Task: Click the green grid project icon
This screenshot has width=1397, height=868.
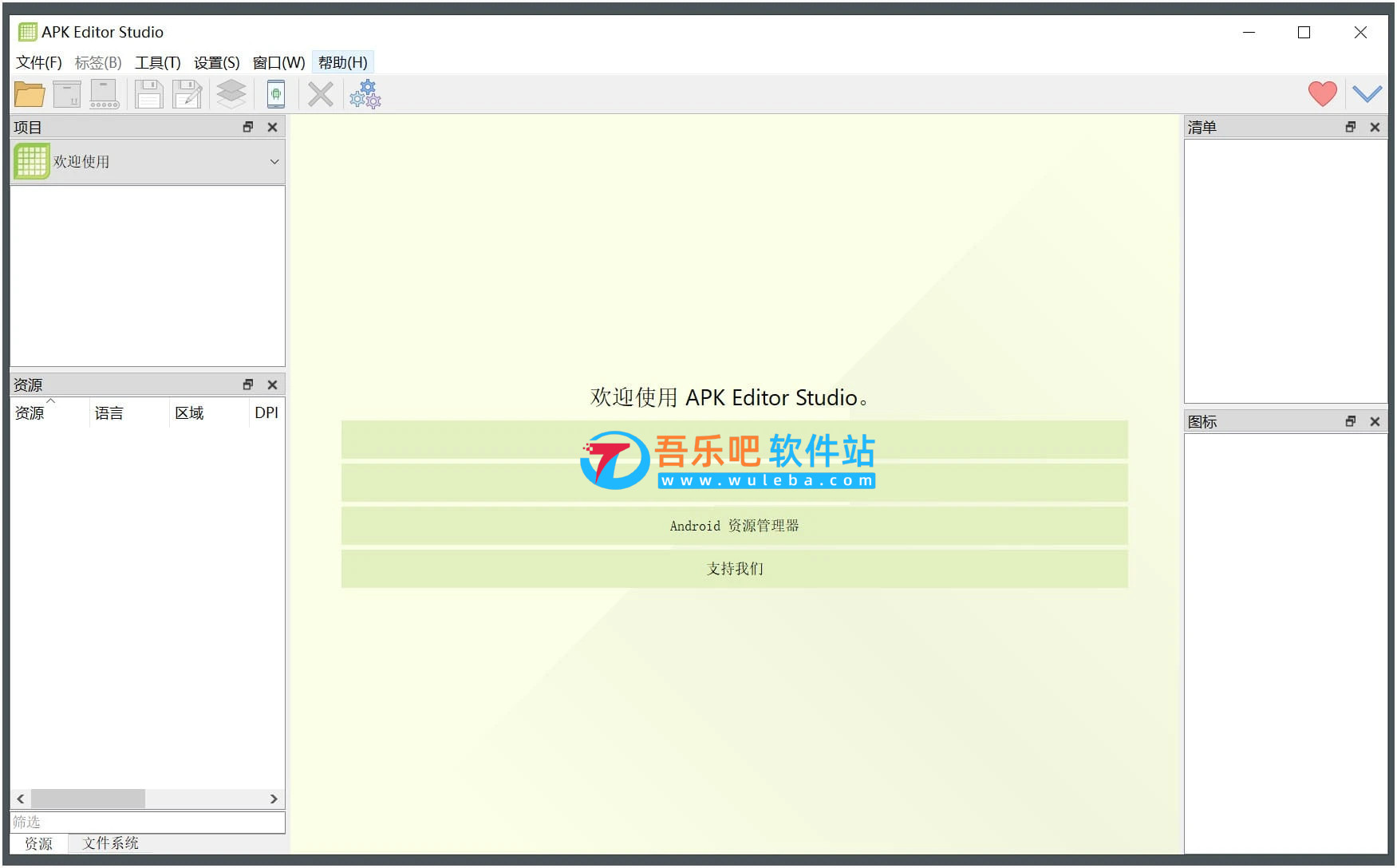Action: (x=32, y=161)
